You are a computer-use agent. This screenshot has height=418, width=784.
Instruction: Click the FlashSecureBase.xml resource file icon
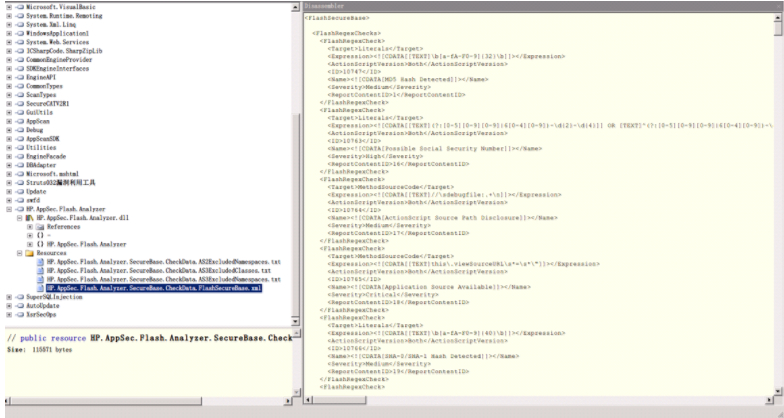pos(40,288)
